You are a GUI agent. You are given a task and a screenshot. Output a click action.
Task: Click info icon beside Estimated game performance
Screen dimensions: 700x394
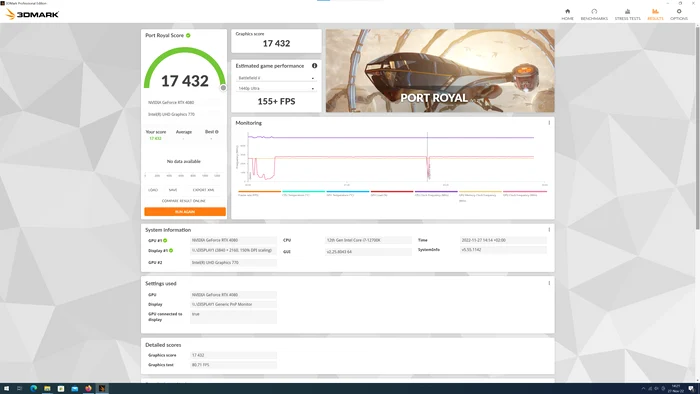click(x=314, y=66)
